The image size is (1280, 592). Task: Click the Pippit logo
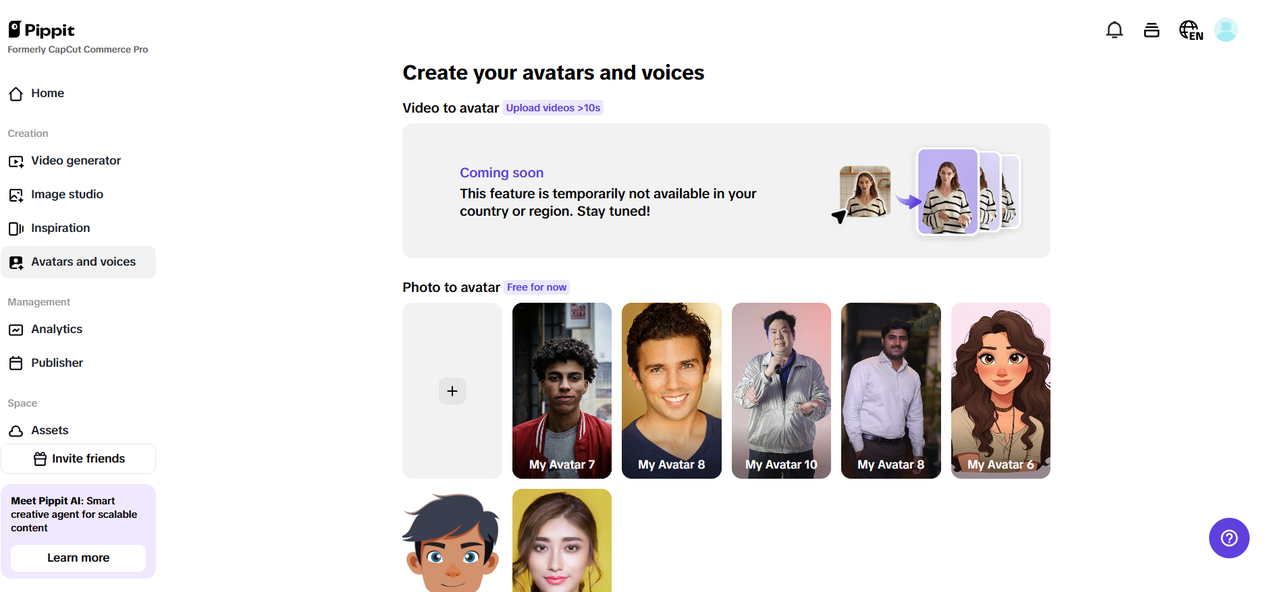[x=41, y=29]
